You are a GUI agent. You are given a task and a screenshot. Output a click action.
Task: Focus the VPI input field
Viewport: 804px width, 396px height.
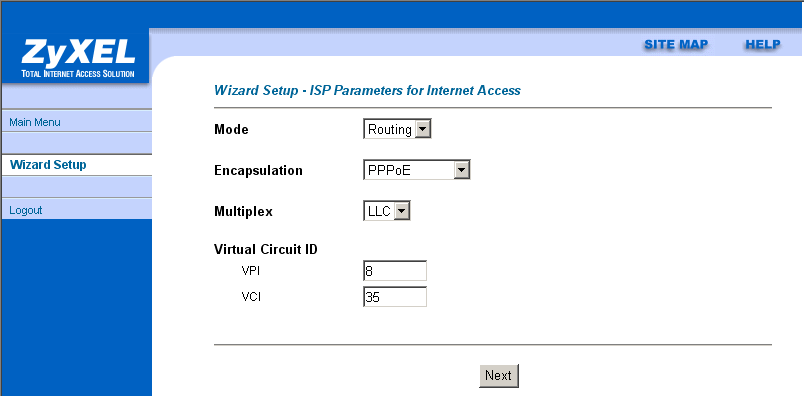395,271
